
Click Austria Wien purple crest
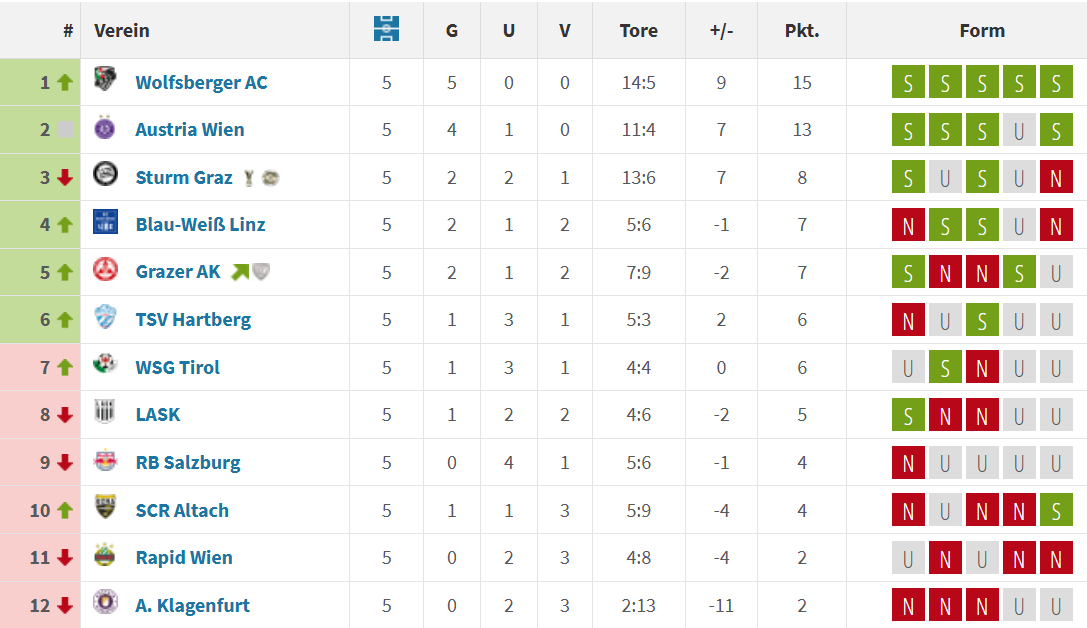click(105, 128)
